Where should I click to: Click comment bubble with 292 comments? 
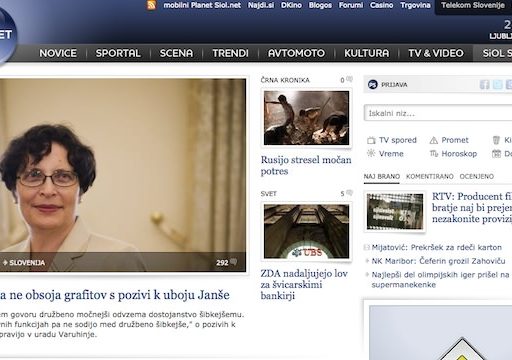[x=234, y=262]
